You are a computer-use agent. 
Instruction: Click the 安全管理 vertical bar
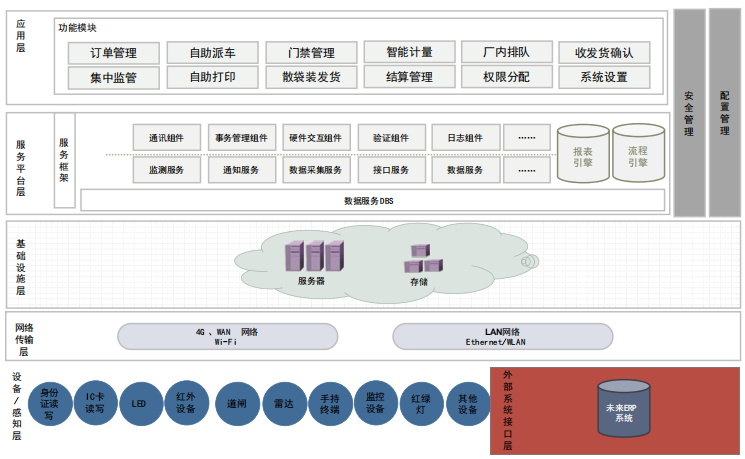tap(689, 112)
